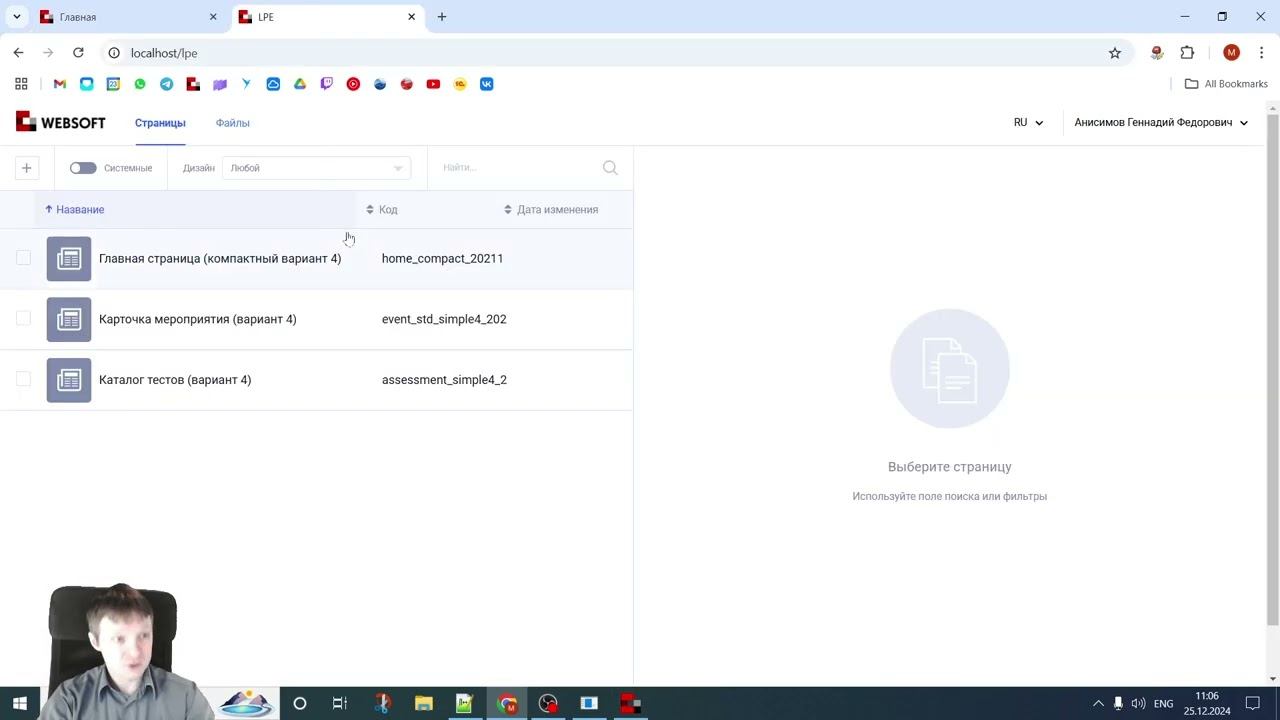The height and width of the screenshot is (720, 1280).
Task: Open the Chrome apps grid icon
Action: click(x=21, y=84)
